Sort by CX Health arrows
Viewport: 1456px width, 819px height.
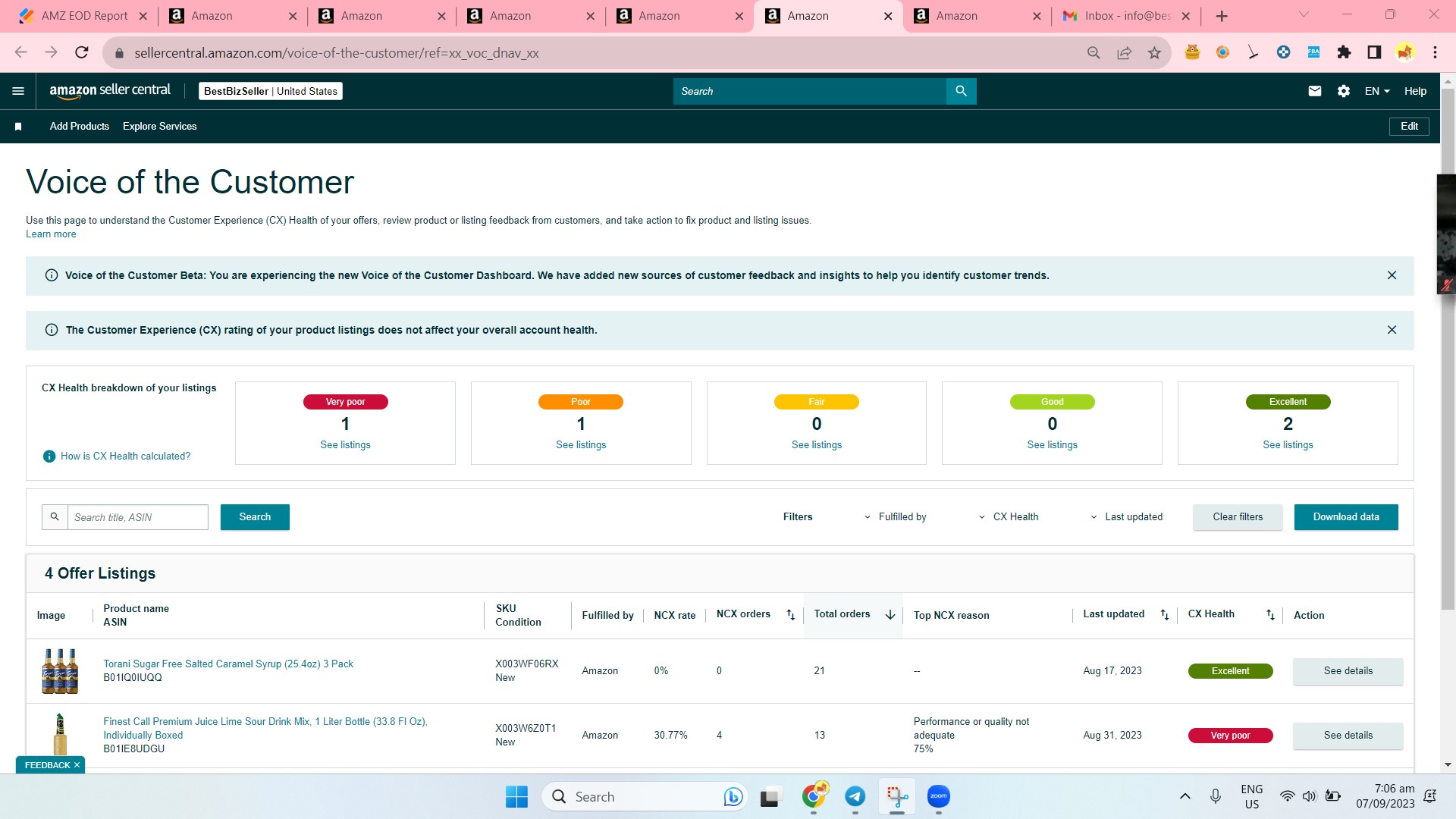point(1270,615)
